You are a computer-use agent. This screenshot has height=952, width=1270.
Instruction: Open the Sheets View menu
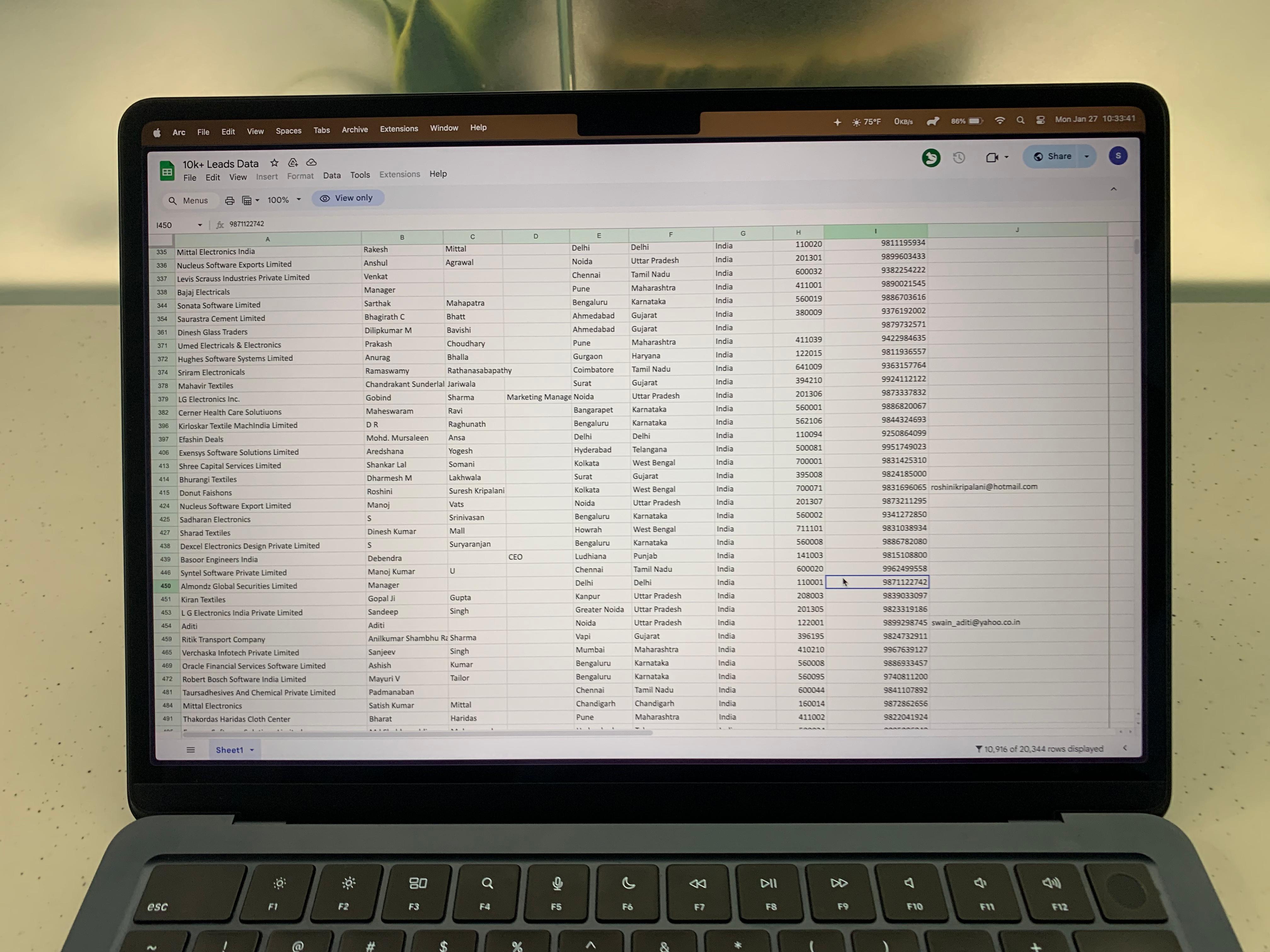click(x=238, y=177)
